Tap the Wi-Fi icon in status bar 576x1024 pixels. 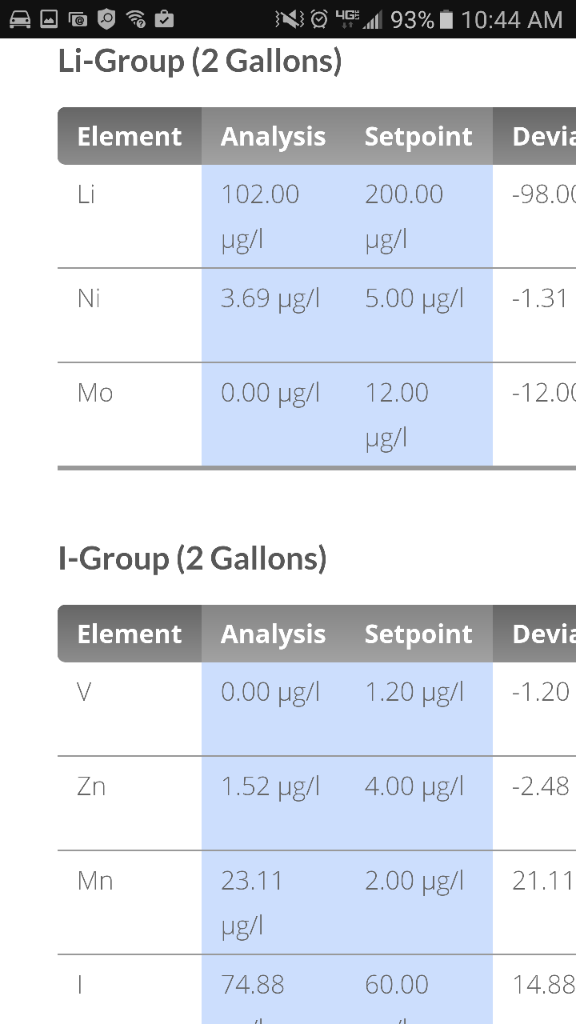click(x=136, y=19)
